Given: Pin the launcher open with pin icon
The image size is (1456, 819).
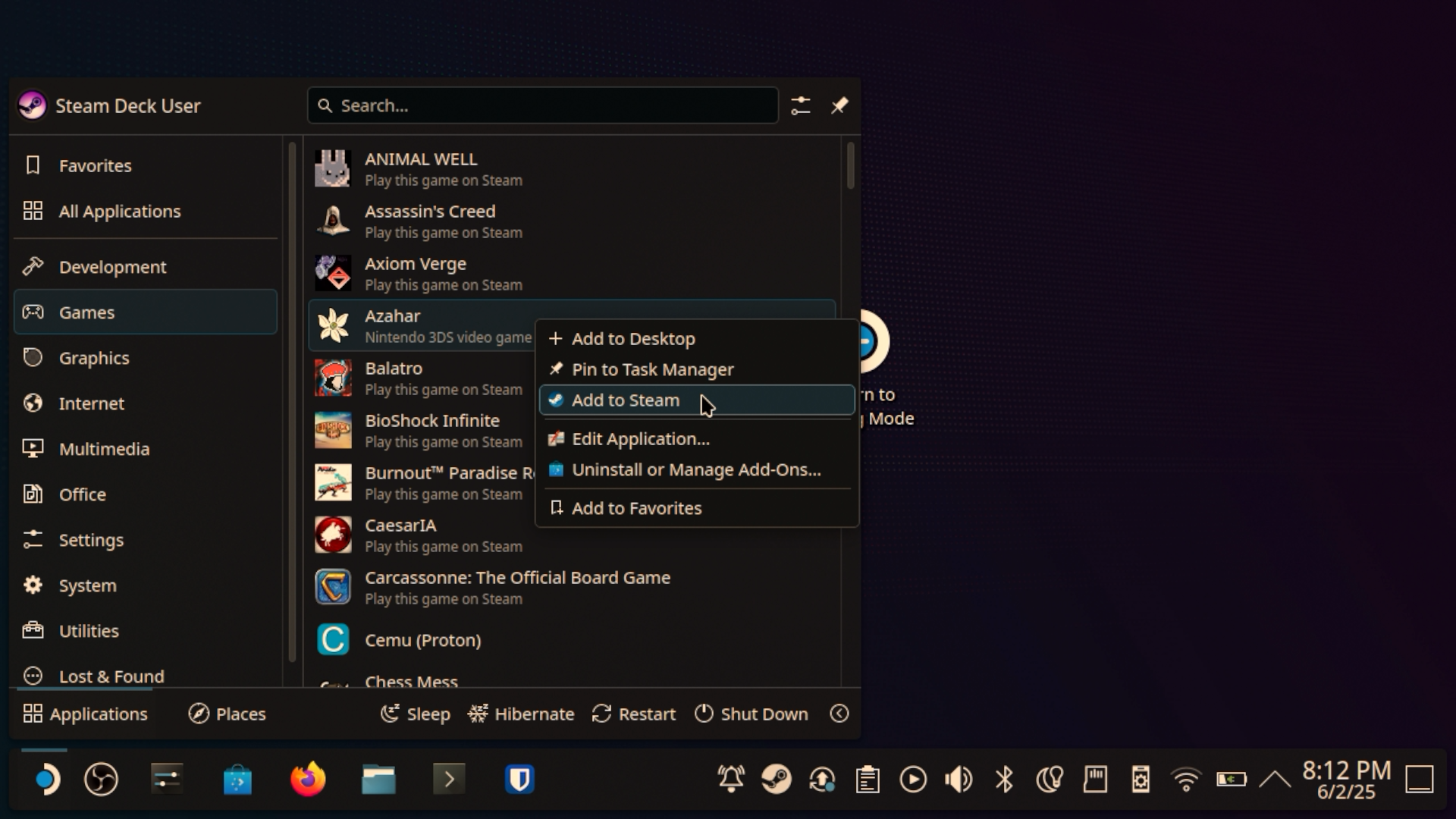Looking at the screenshot, I should coord(839,105).
